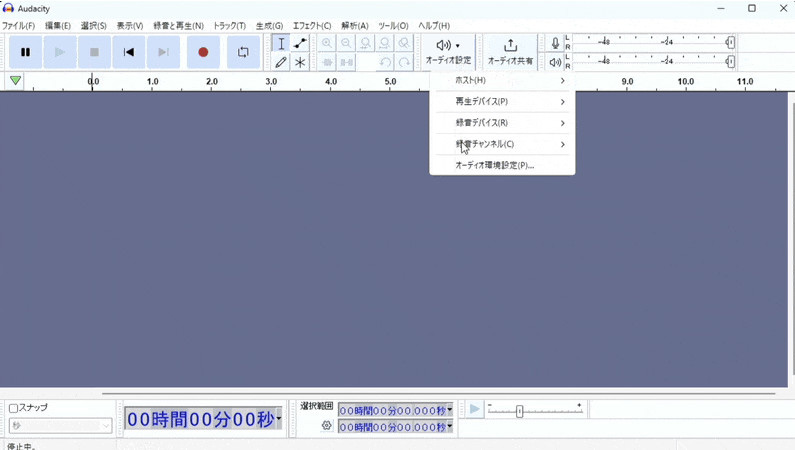Viewport: 795px width, 450px height.
Task: Open the 選択(S) menu
Action: (93, 25)
